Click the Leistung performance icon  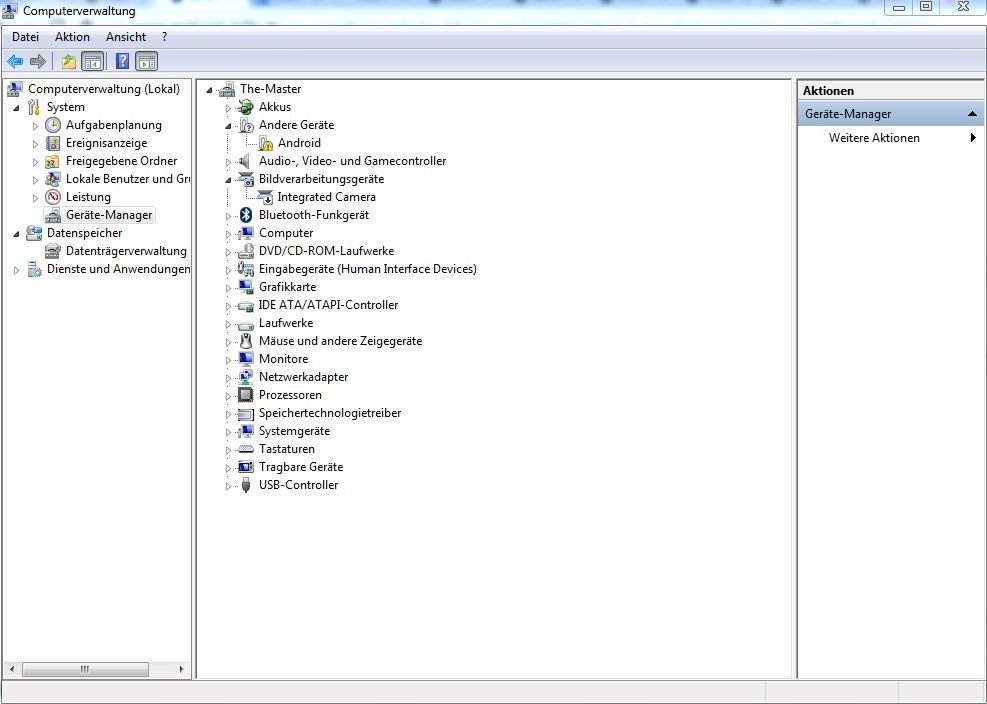pos(53,197)
